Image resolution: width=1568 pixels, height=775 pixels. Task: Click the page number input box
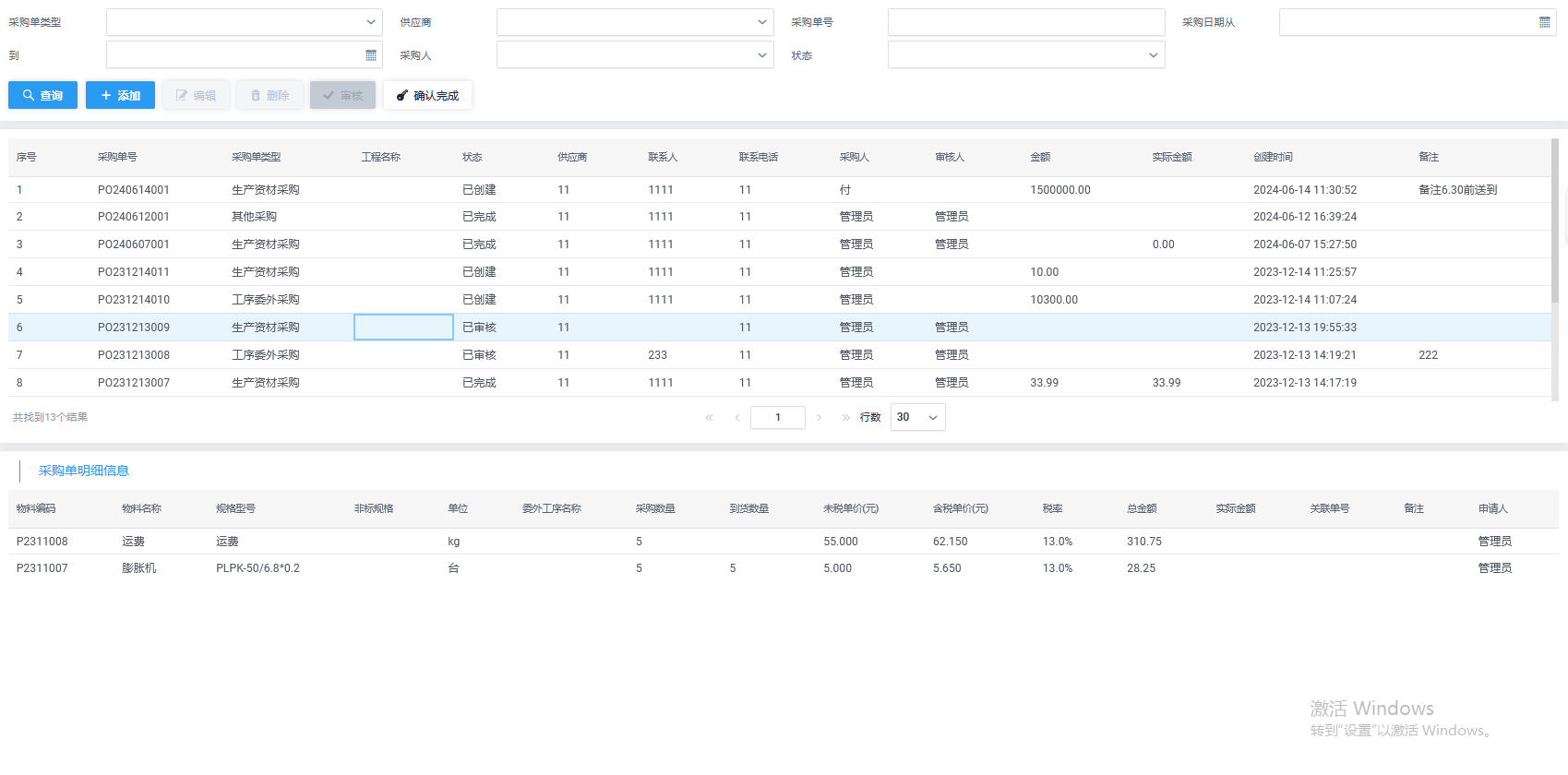778,417
